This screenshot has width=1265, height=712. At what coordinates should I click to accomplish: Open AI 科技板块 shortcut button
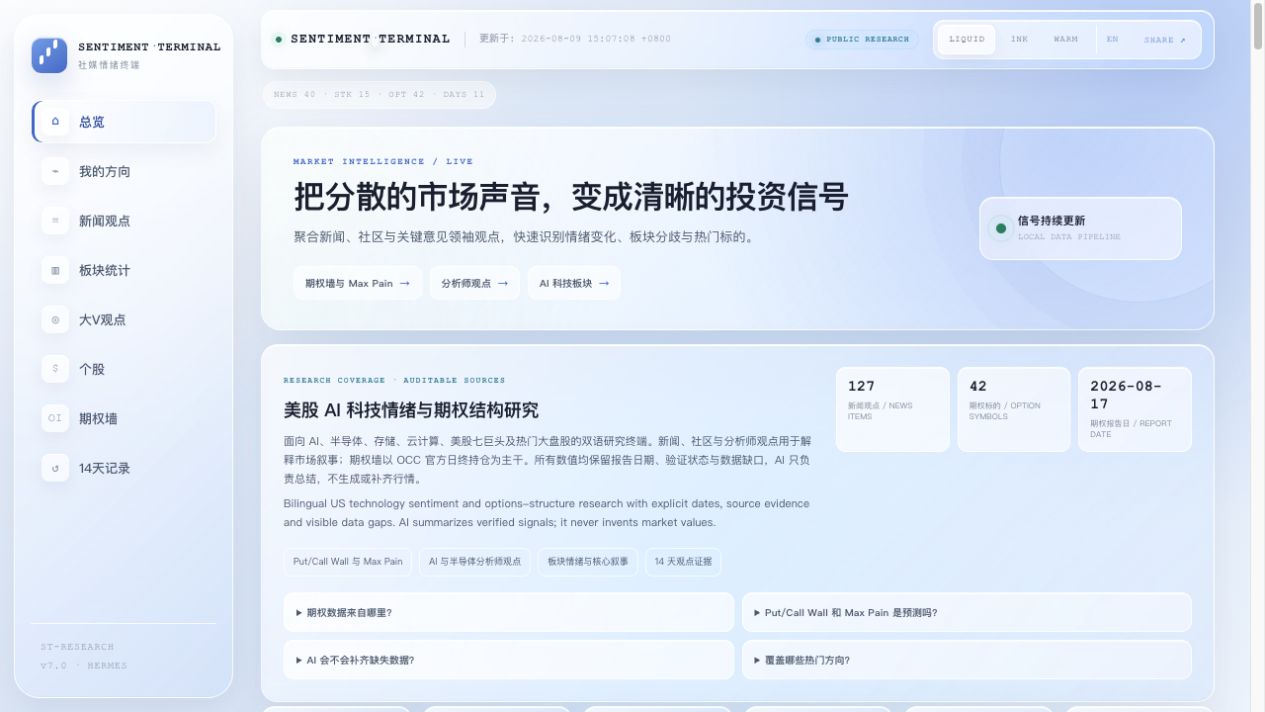coord(574,283)
